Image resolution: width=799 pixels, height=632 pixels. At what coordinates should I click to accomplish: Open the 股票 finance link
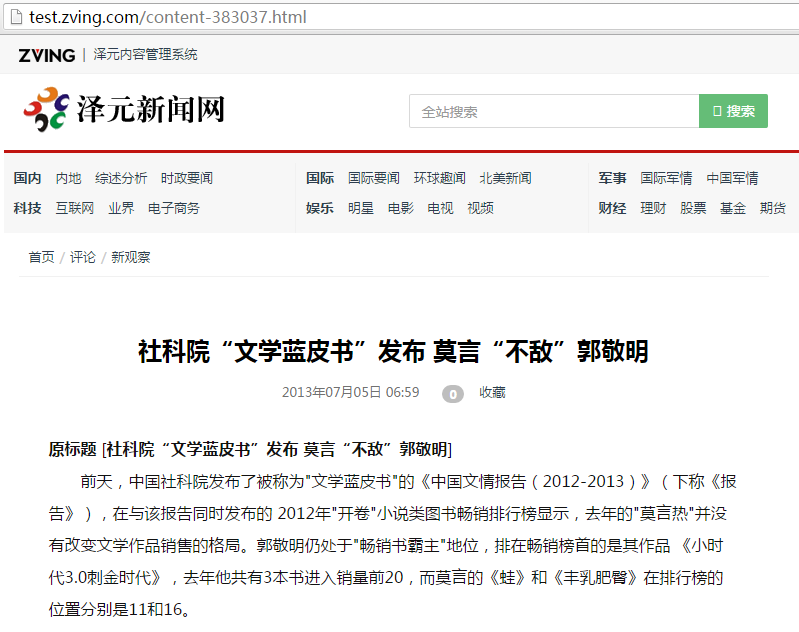pyautogui.click(x=693, y=208)
